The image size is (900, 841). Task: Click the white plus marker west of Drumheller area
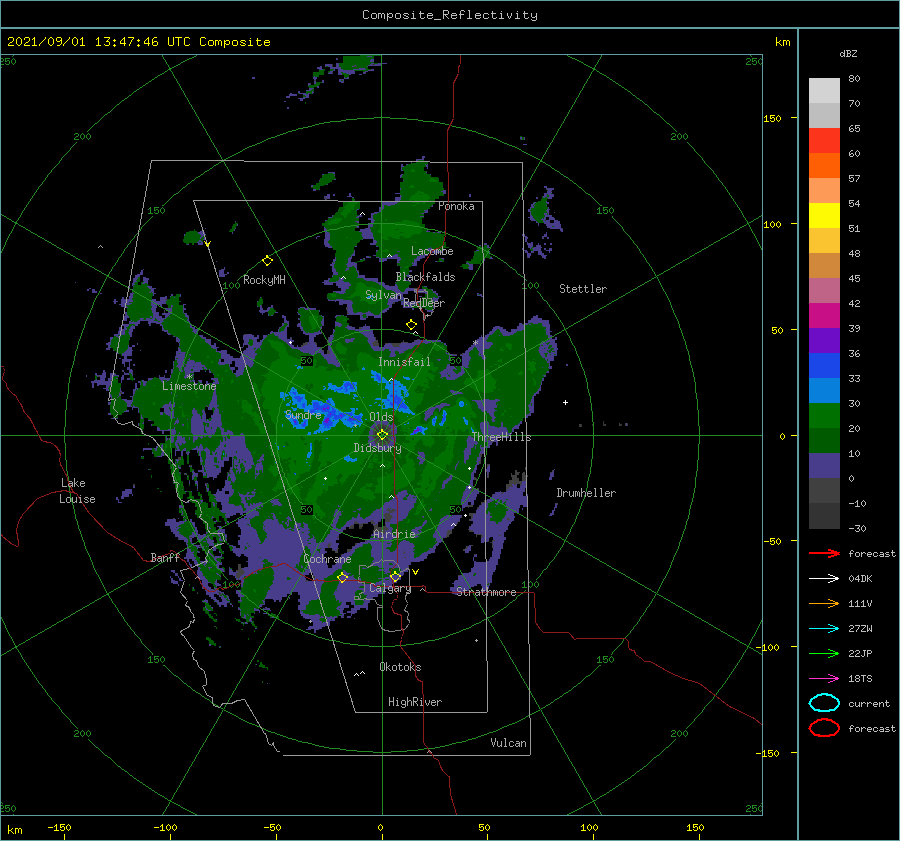(565, 402)
